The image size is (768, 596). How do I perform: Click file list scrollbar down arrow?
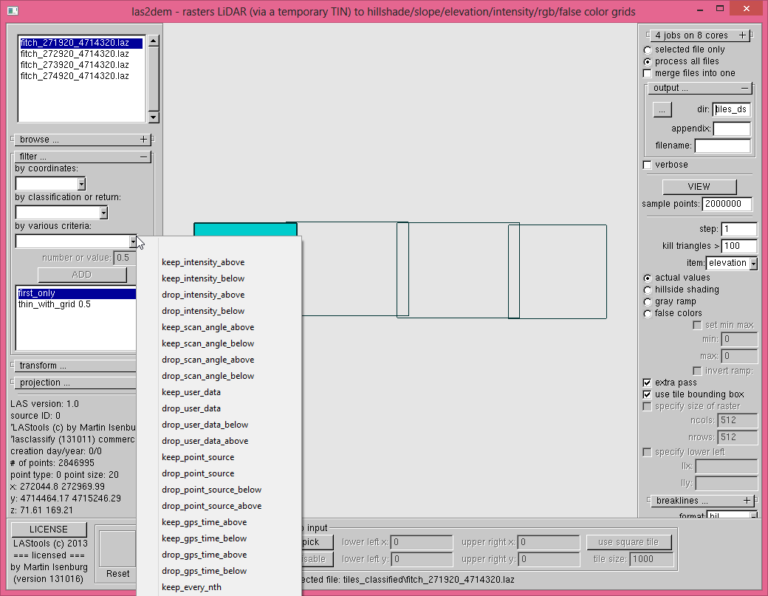click(153, 118)
